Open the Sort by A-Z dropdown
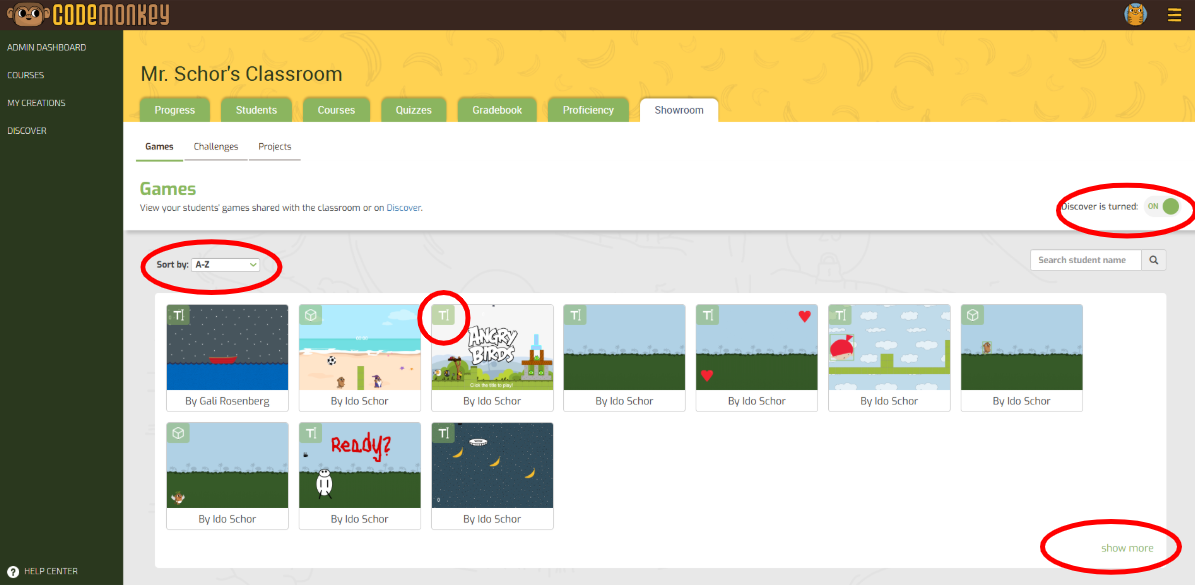The height and width of the screenshot is (585, 1195). 226,265
